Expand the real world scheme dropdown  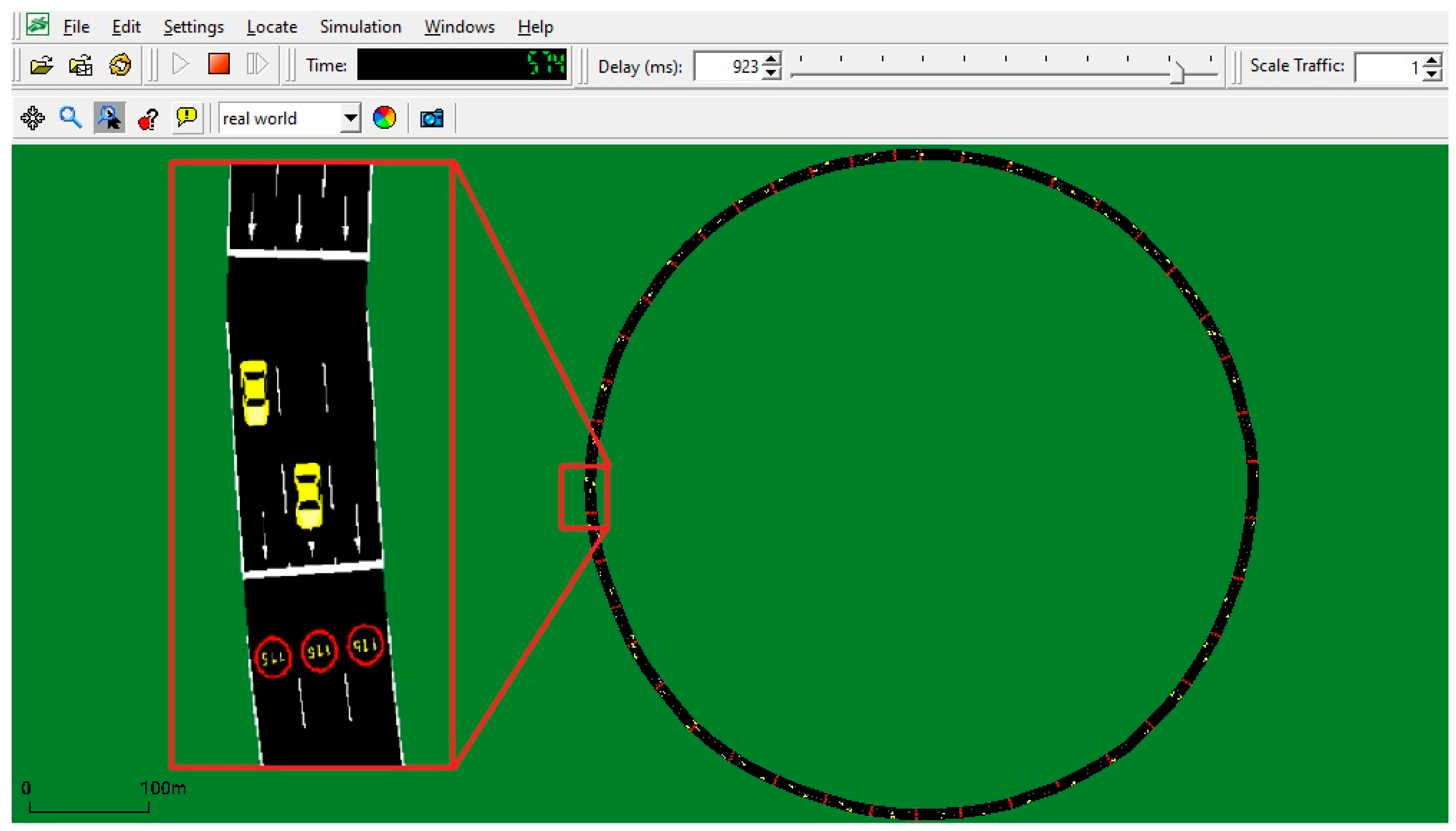pos(350,118)
